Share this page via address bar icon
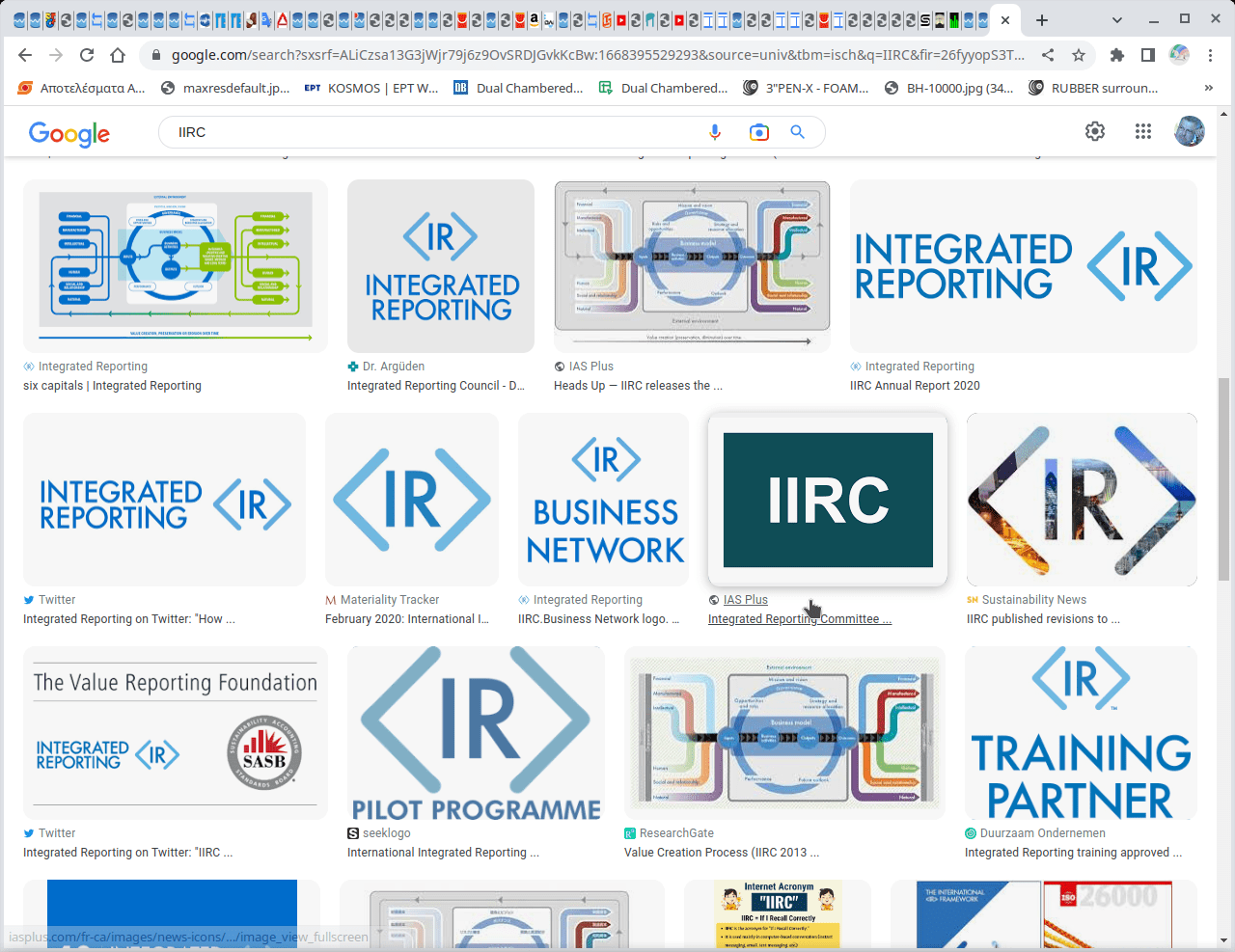 pos(1048,55)
